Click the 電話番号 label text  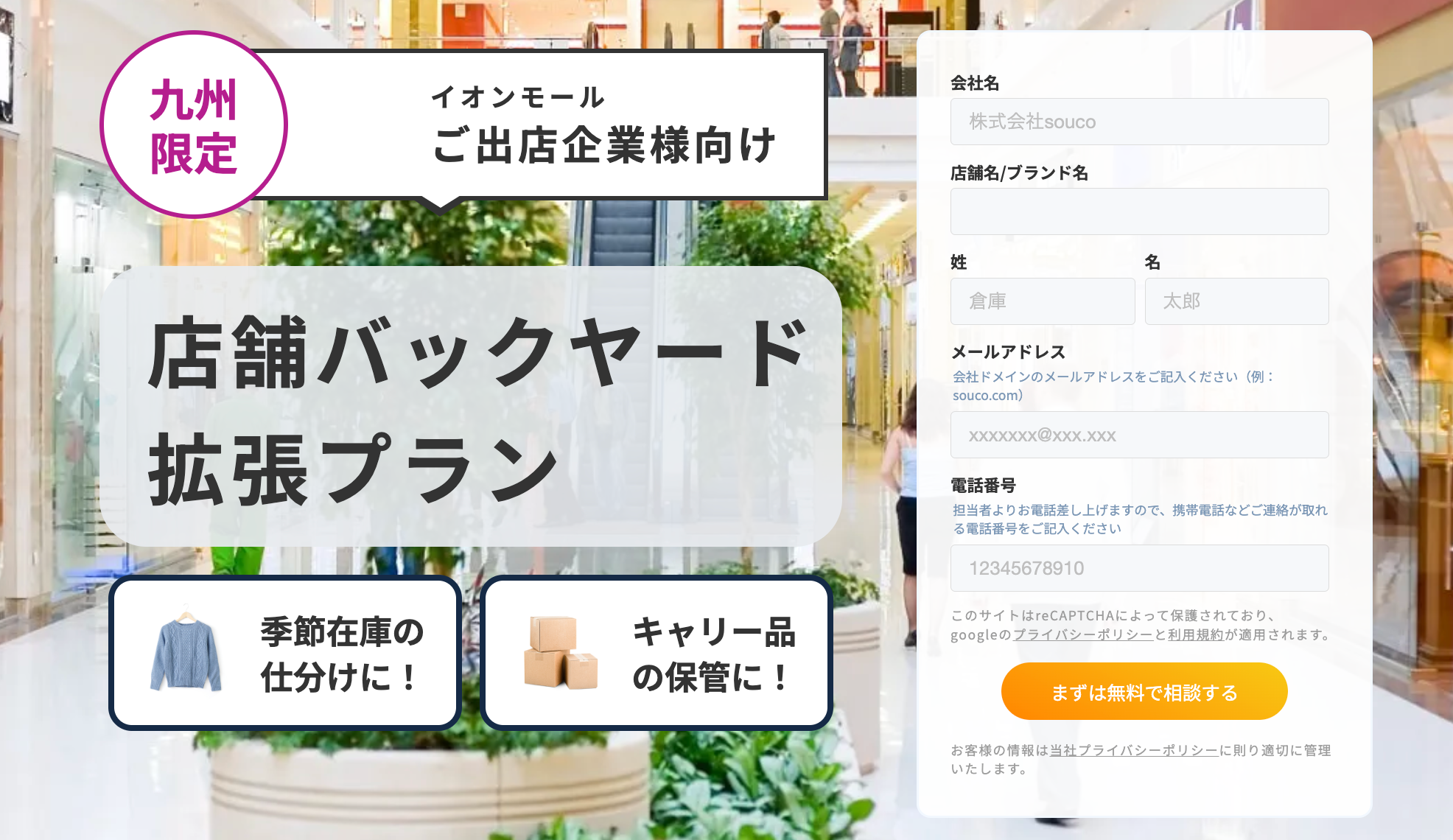pos(983,486)
